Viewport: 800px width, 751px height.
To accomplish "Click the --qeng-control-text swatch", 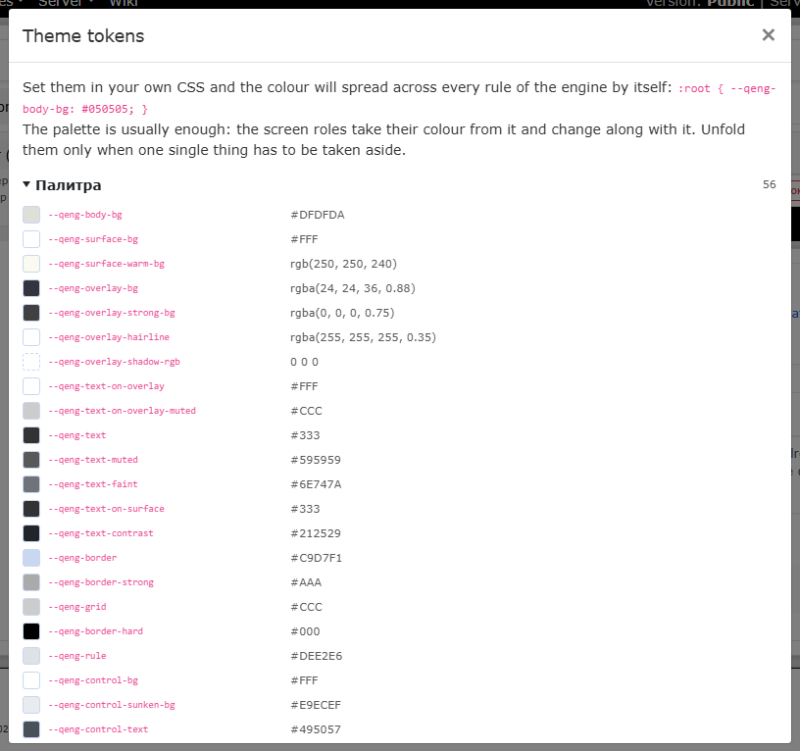I will tap(31, 729).
